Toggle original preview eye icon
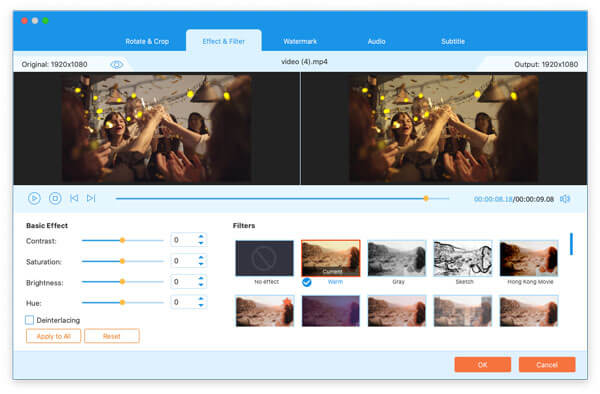 click(117, 64)
